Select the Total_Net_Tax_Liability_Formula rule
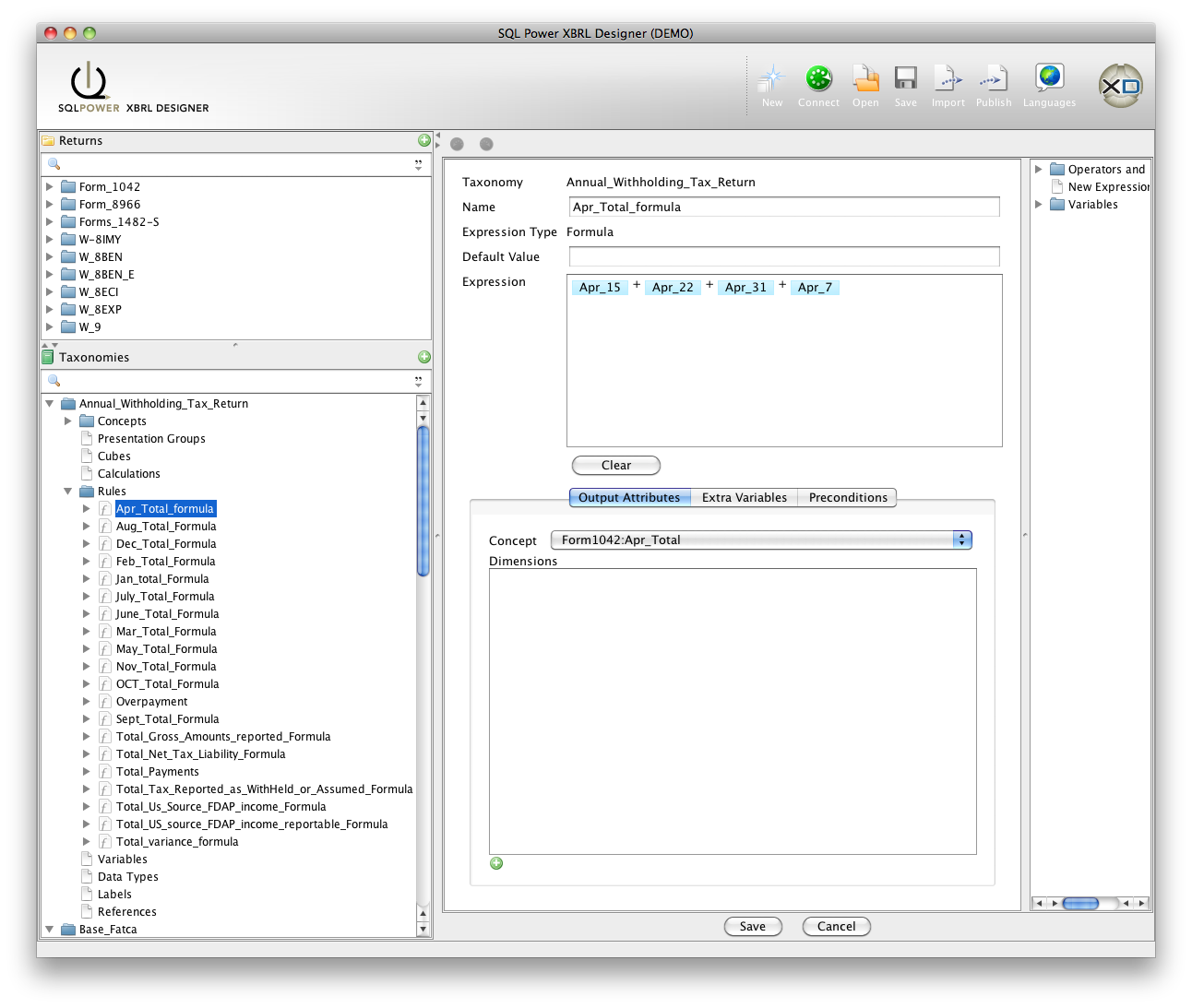The image size is (1192, 1008). [x=201, y=753]
